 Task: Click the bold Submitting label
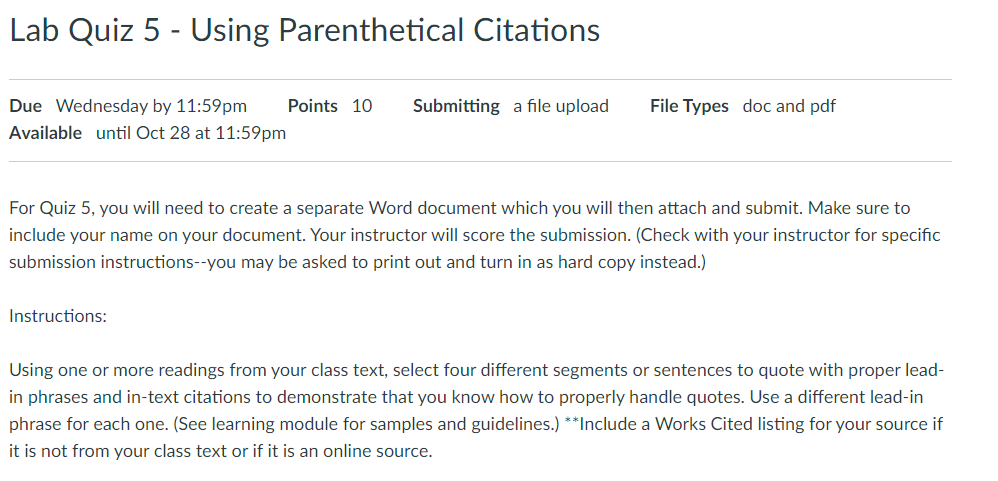coord(456,106)
